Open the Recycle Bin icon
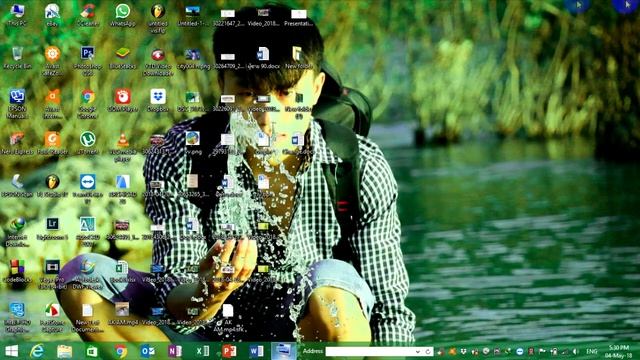This screenshot has height=360, width=640. 17,58
